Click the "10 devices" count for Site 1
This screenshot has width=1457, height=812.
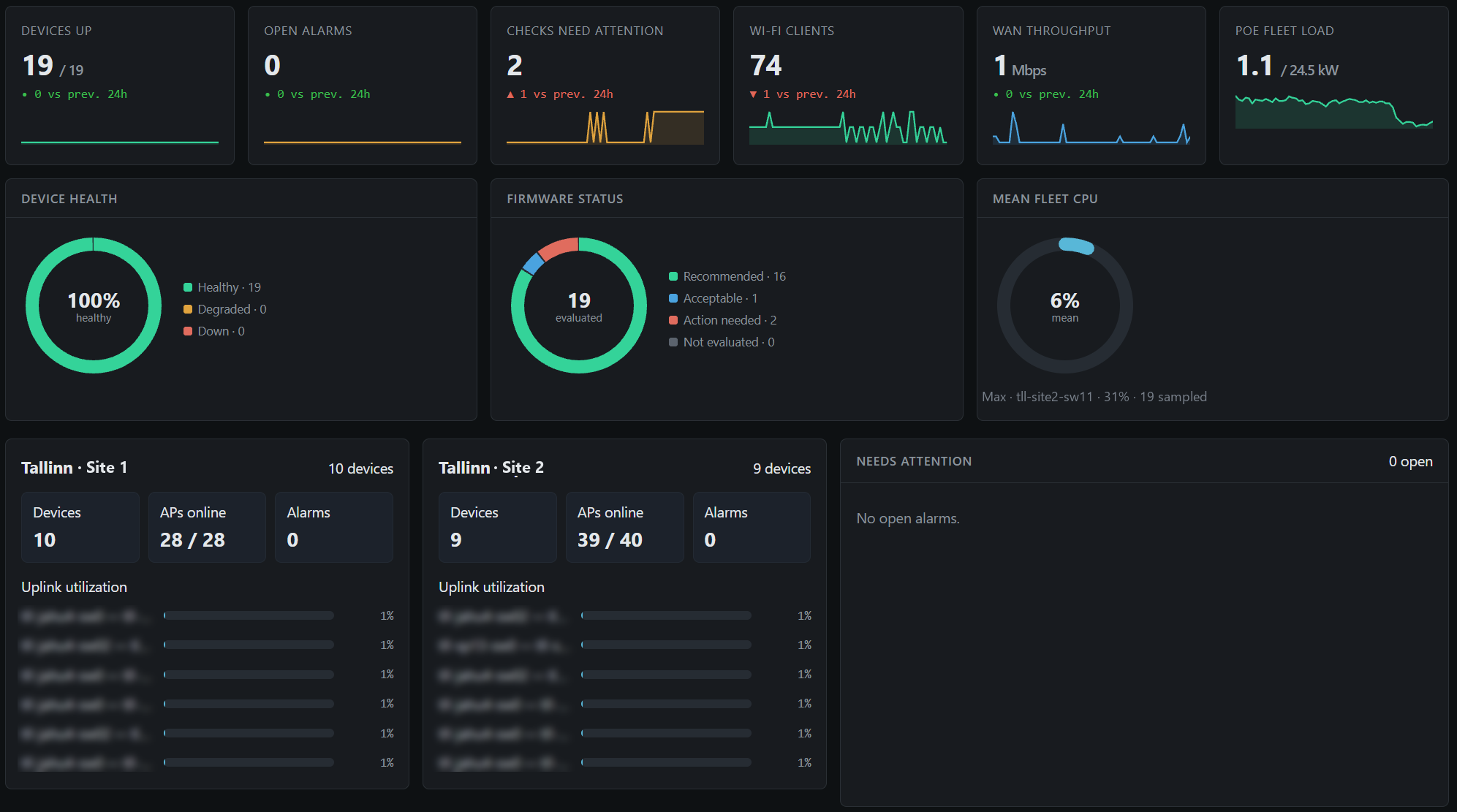(x=360, y=468)
